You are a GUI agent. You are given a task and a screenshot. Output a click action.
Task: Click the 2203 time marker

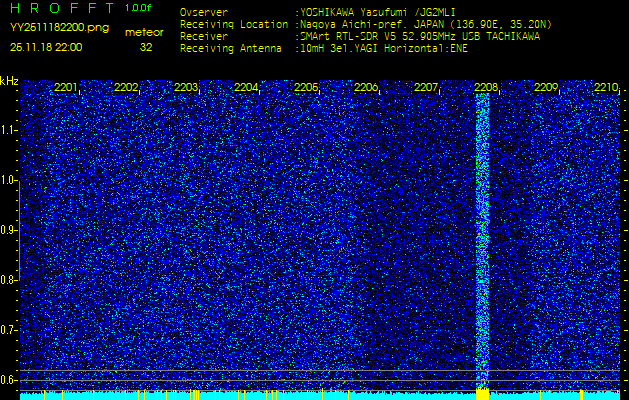186,87
